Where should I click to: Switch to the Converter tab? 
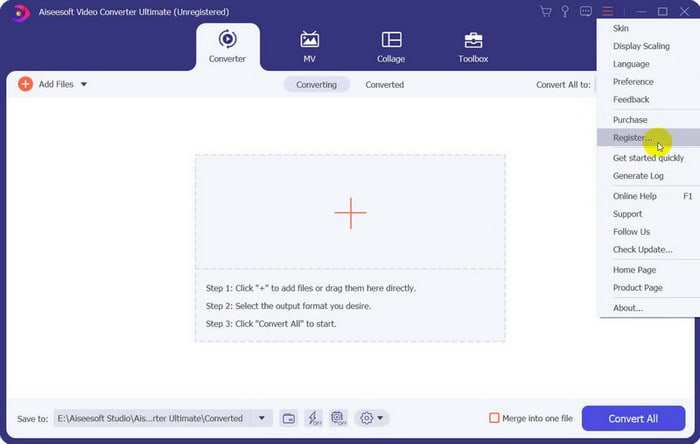click(x=227, y=46)
